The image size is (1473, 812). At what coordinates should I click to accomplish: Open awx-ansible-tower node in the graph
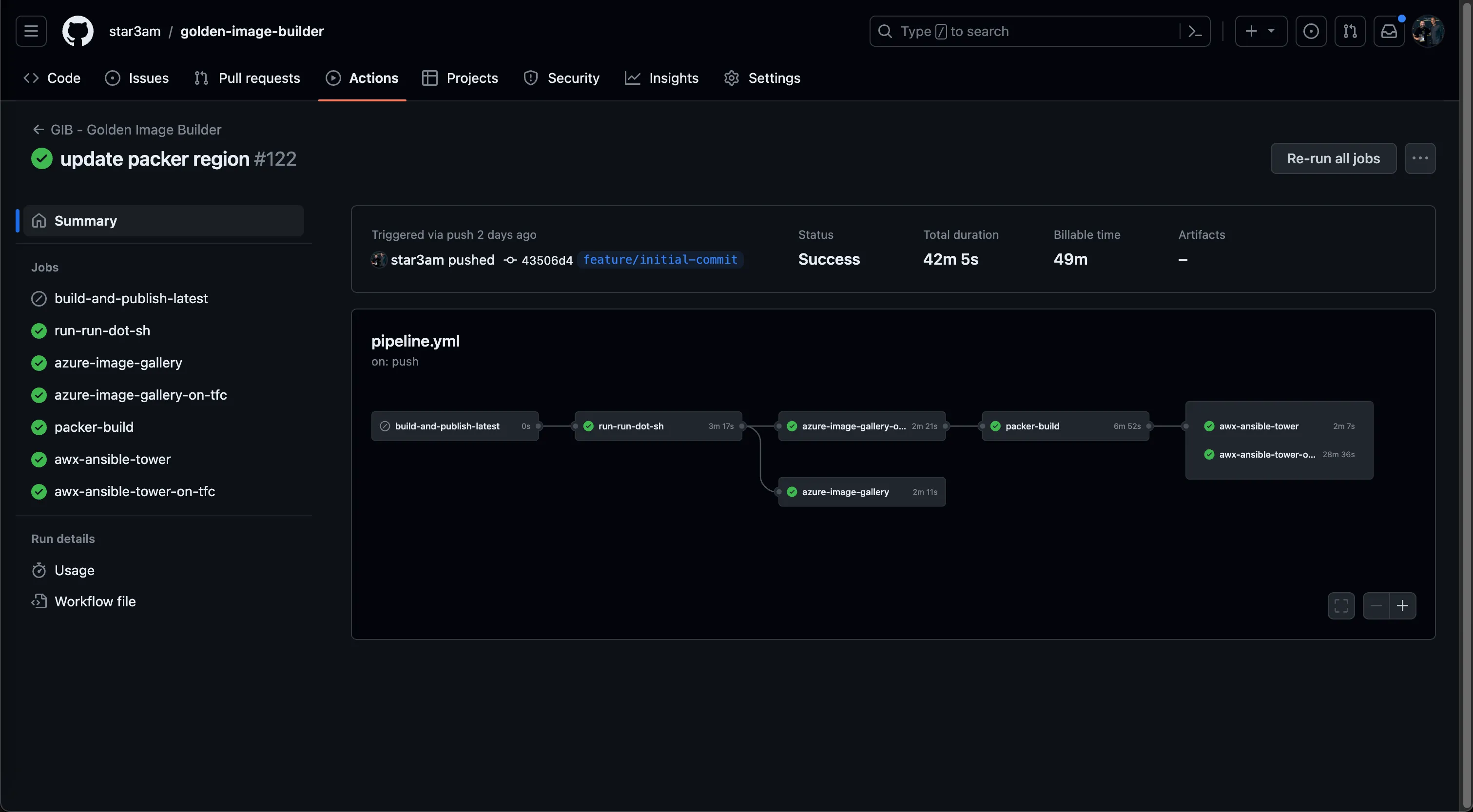point(1279,426)
